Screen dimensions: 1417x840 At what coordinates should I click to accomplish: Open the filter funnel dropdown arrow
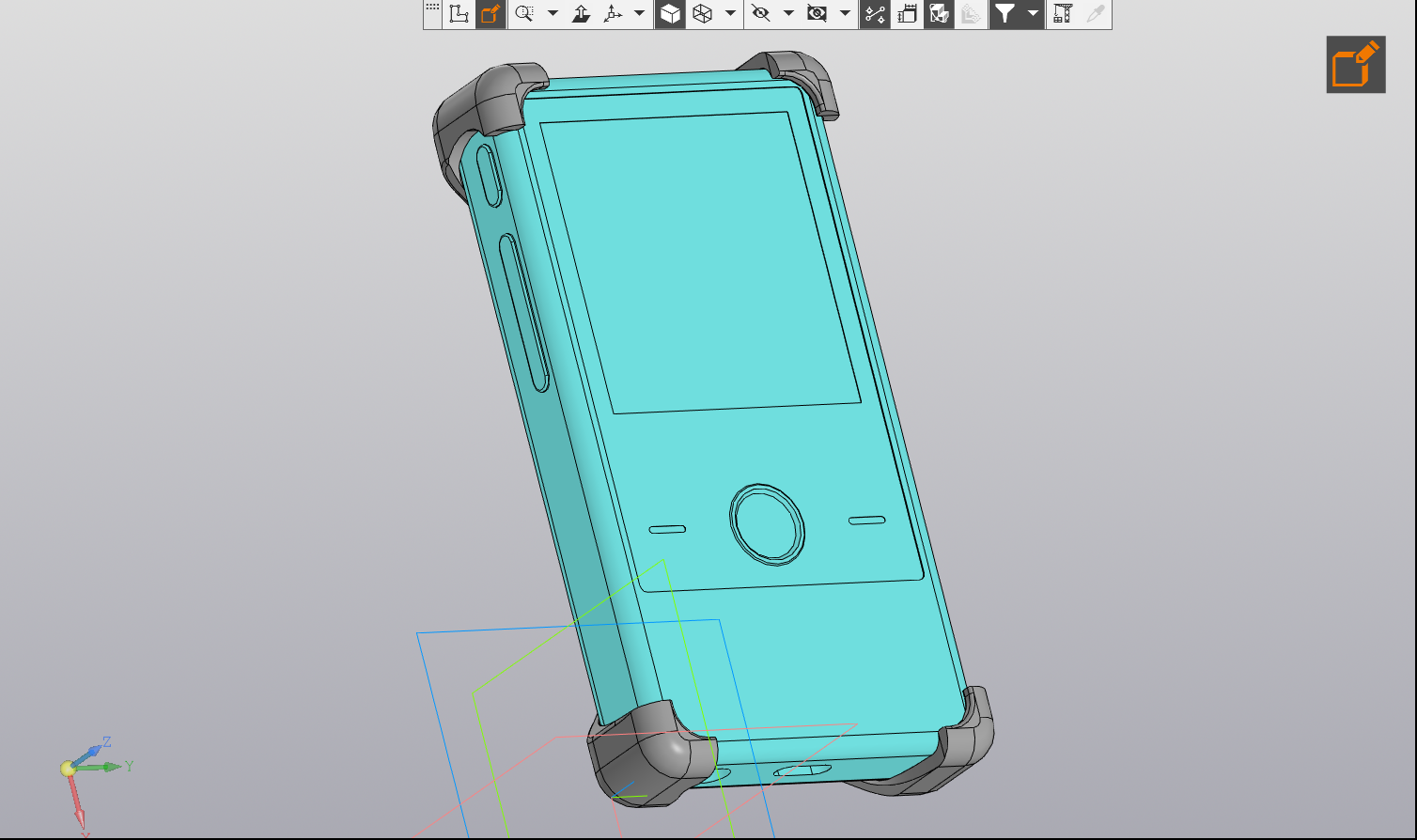(x=1033, y=14)
